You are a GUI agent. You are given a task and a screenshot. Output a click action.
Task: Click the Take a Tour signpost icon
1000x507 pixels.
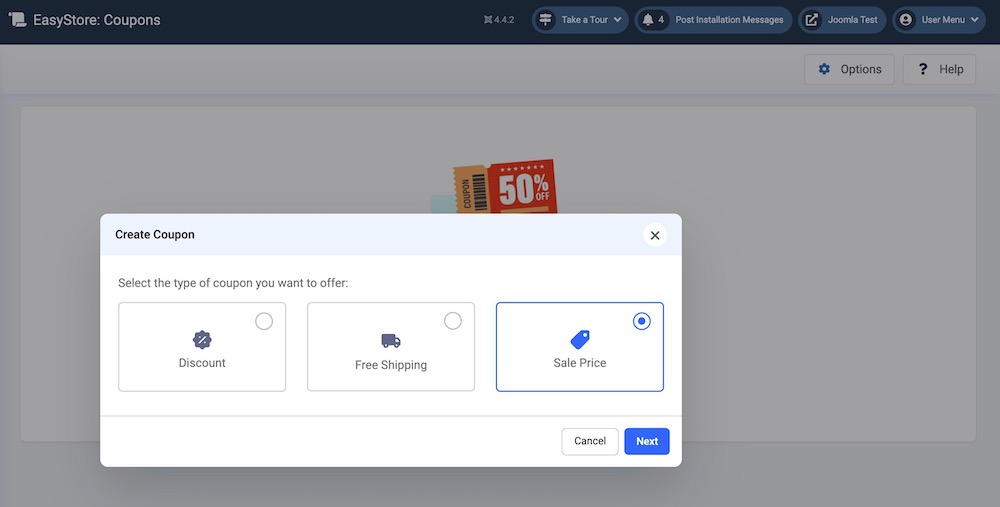click(x=545, y=20)
